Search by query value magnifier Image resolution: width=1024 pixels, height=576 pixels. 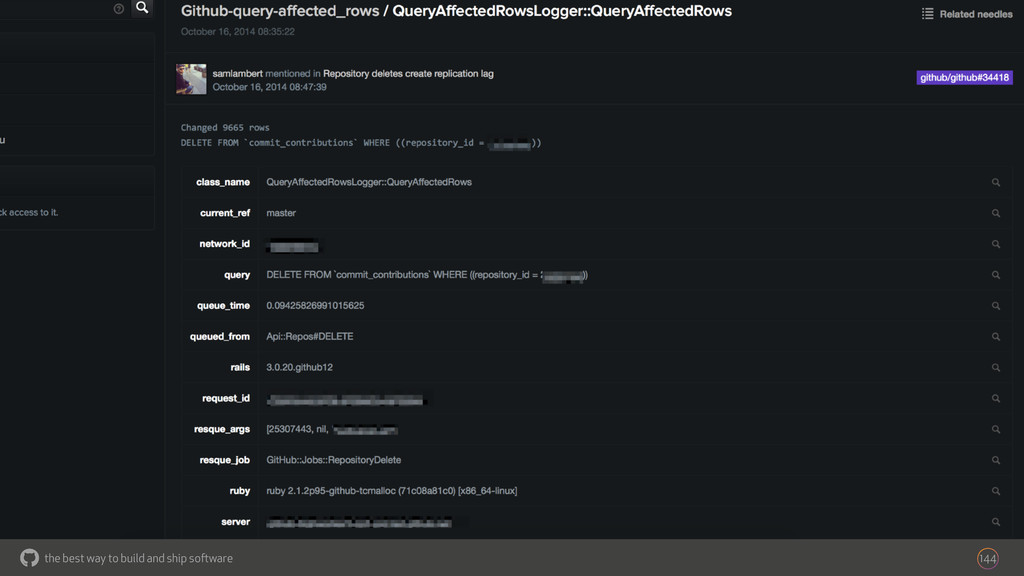995,275
